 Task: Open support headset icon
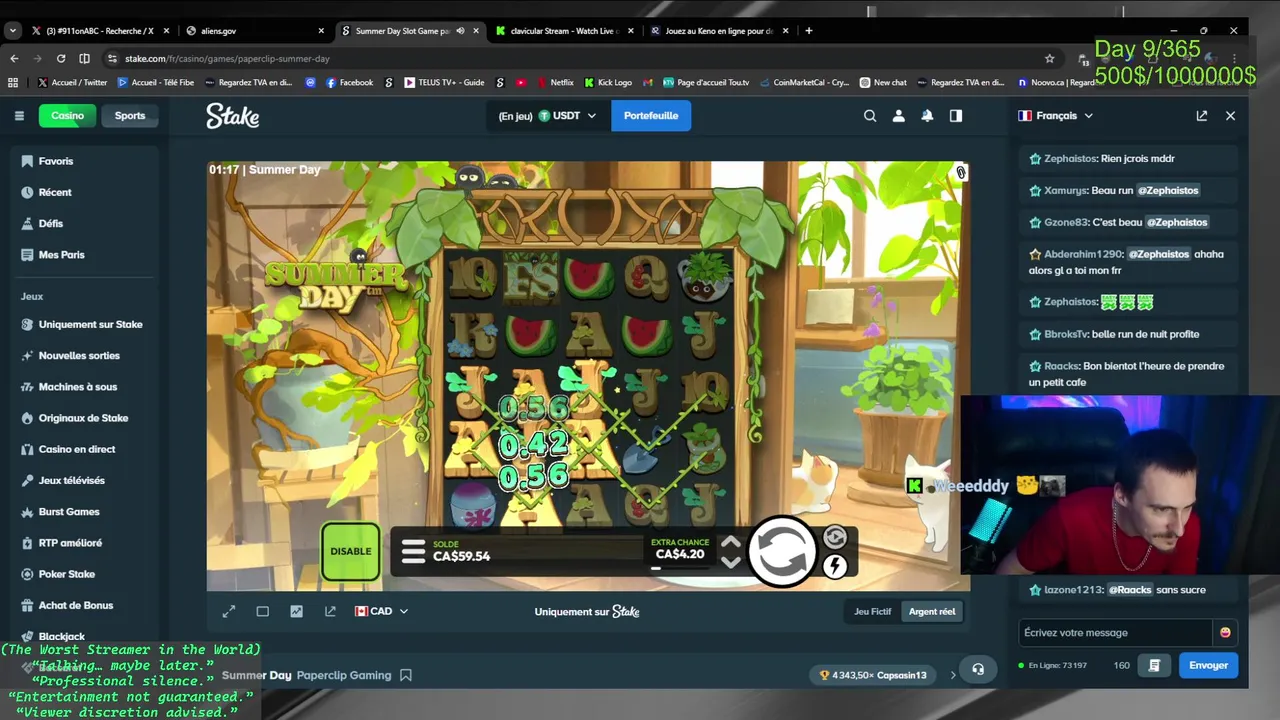click(978, 670)
